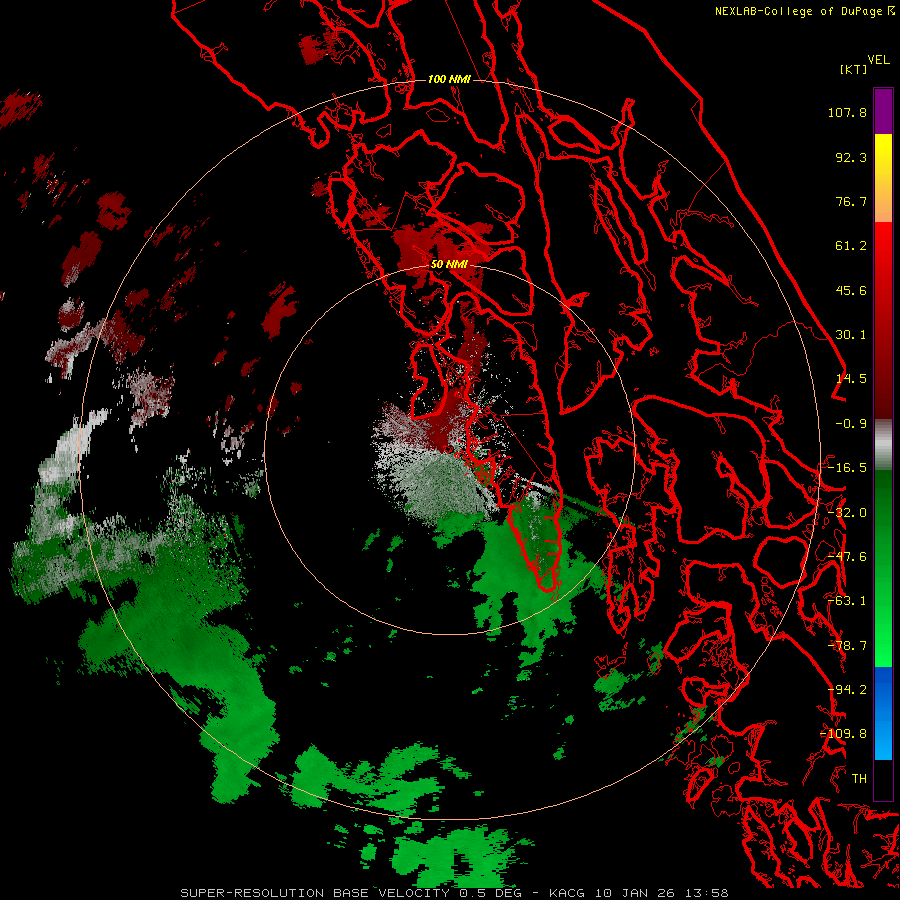Click the -47.6 scale value
The width and height of the screenshot is (900, 900).
(847, 557)
